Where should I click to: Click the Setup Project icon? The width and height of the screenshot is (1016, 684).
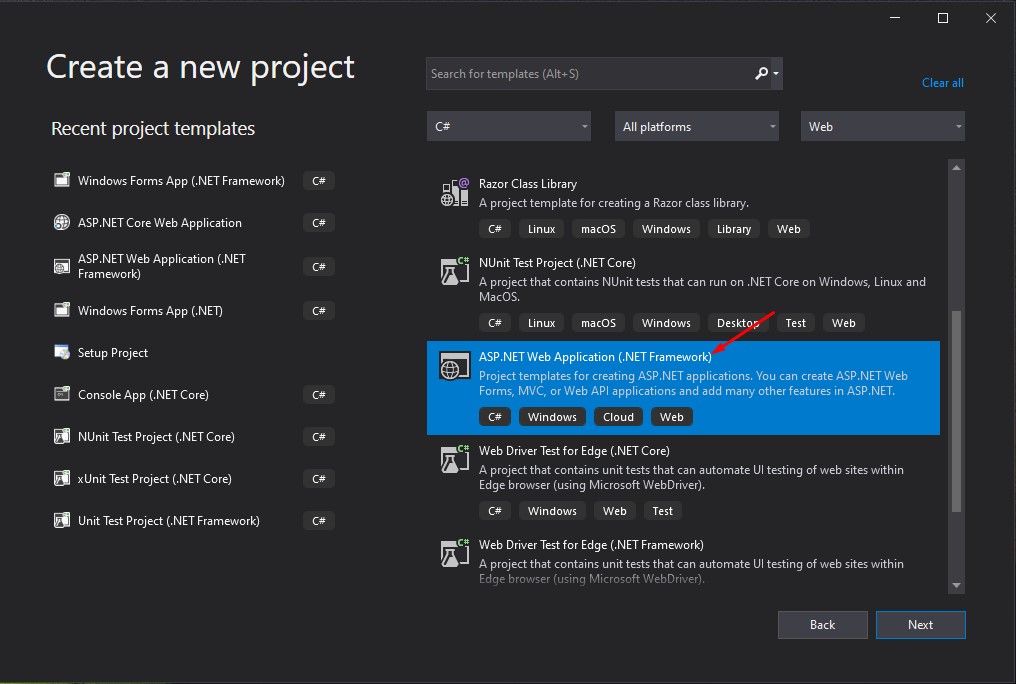click(61, 352)
